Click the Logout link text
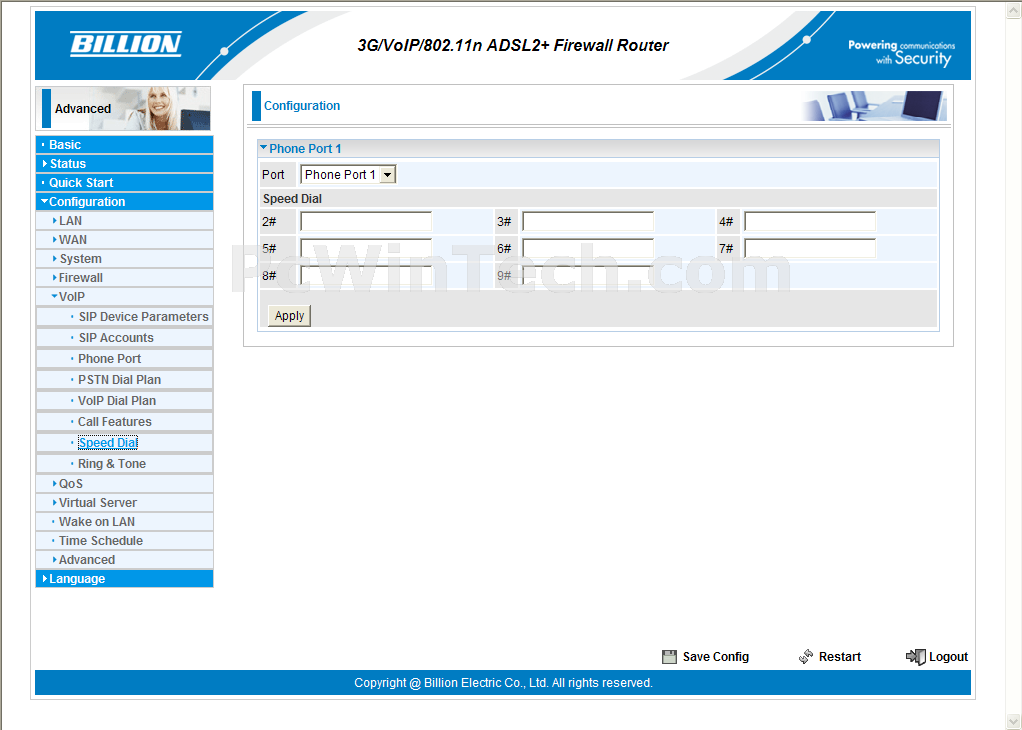 (948, 657)
